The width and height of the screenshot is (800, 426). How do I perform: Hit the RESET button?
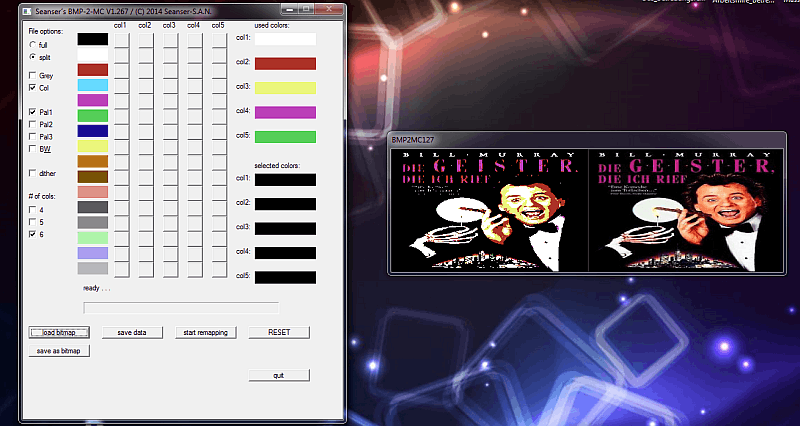pyautogui.click(x=279, y=333)
